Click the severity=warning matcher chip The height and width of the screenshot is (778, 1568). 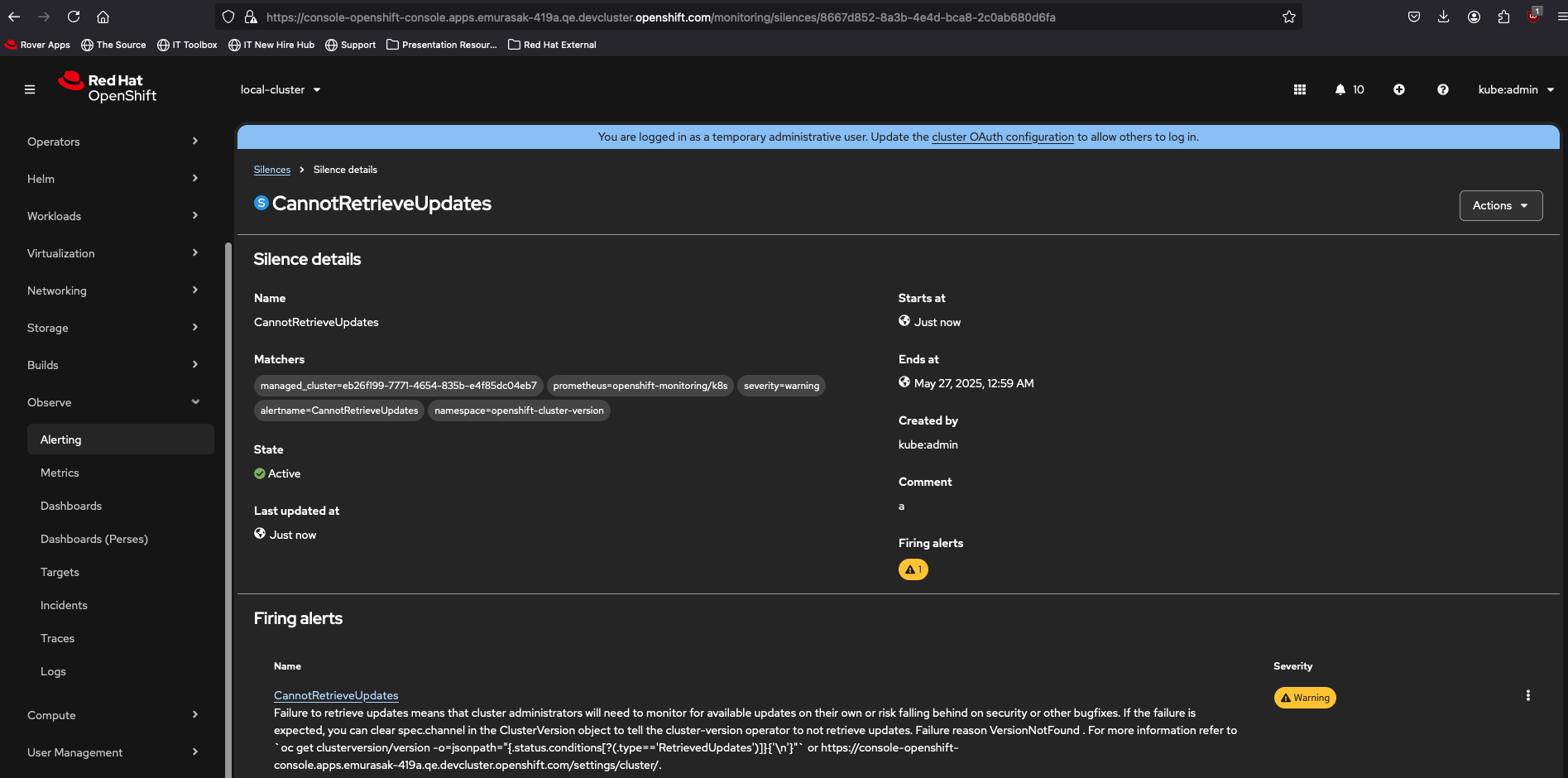[781, 386]
